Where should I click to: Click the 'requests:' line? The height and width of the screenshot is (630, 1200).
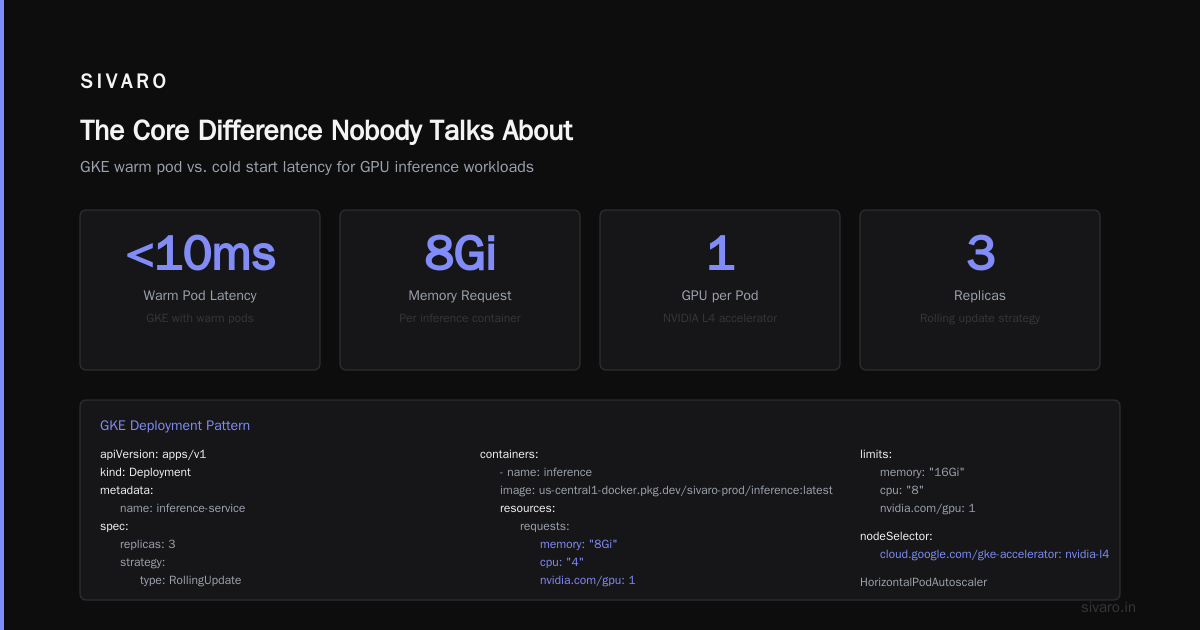point(545,526)
